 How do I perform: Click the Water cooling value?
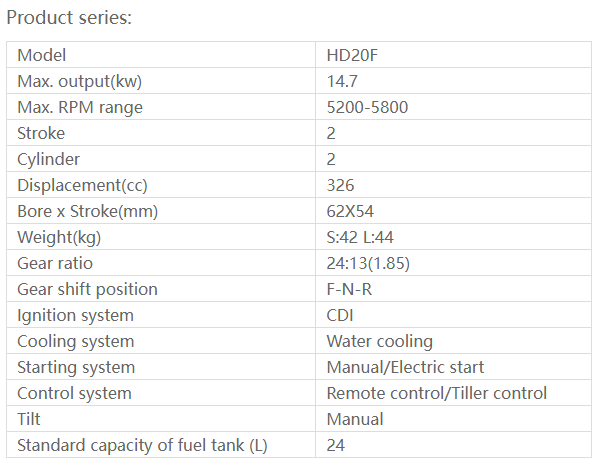coord(380,341)
